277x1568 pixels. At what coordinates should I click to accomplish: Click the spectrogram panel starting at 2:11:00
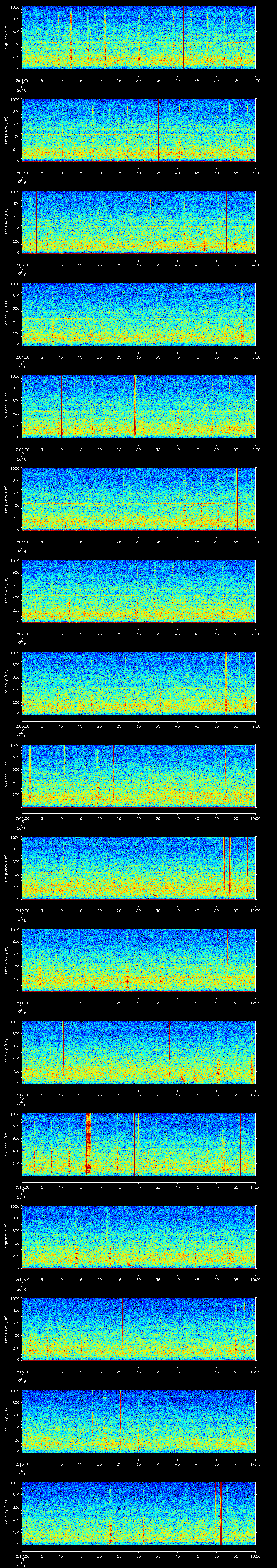[138, 960]
